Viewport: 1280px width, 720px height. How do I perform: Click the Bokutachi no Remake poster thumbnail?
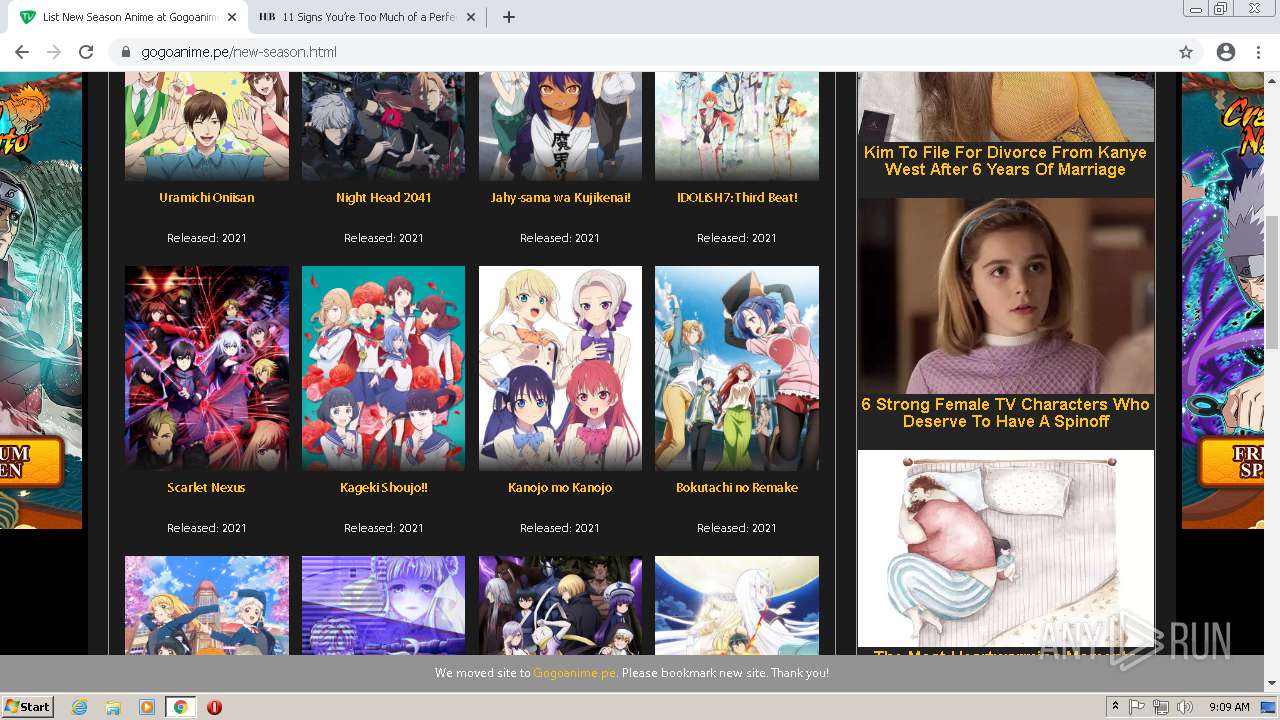(737, 368)
